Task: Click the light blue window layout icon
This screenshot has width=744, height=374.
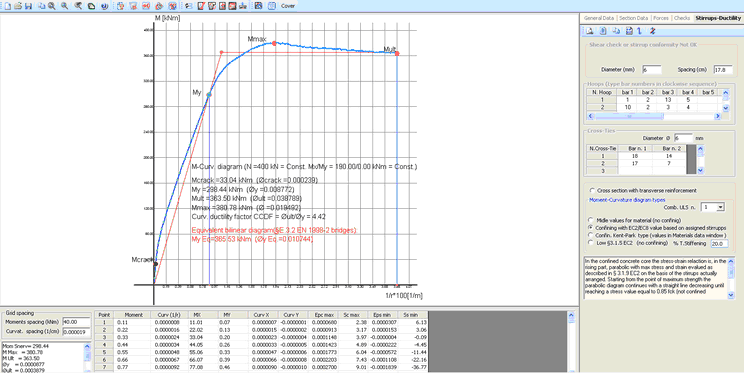Action: point(271,6)
